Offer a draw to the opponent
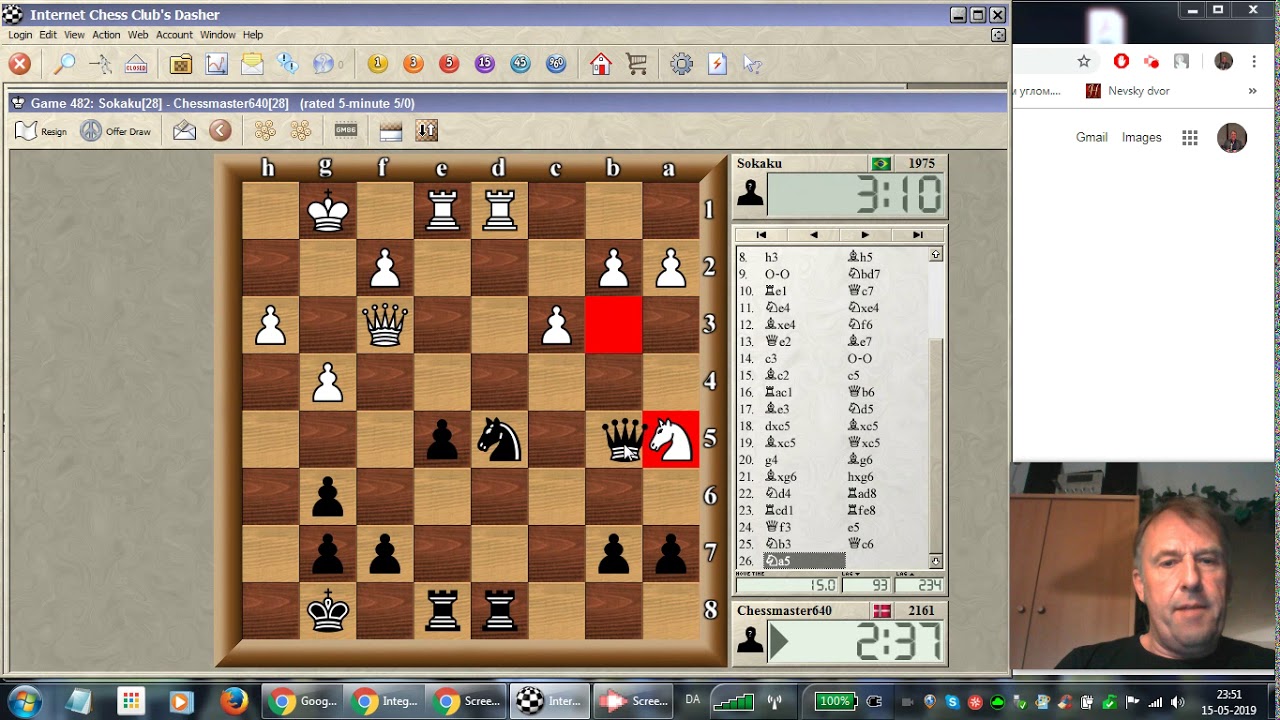 point(116,131)
